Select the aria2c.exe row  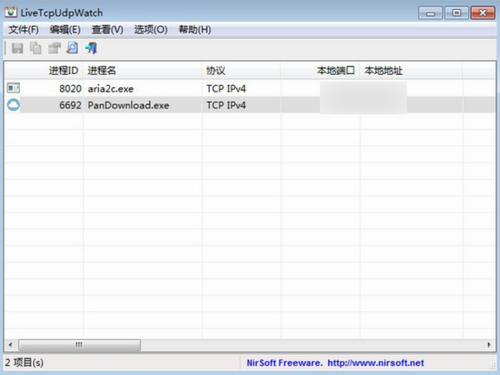point(250,88)
